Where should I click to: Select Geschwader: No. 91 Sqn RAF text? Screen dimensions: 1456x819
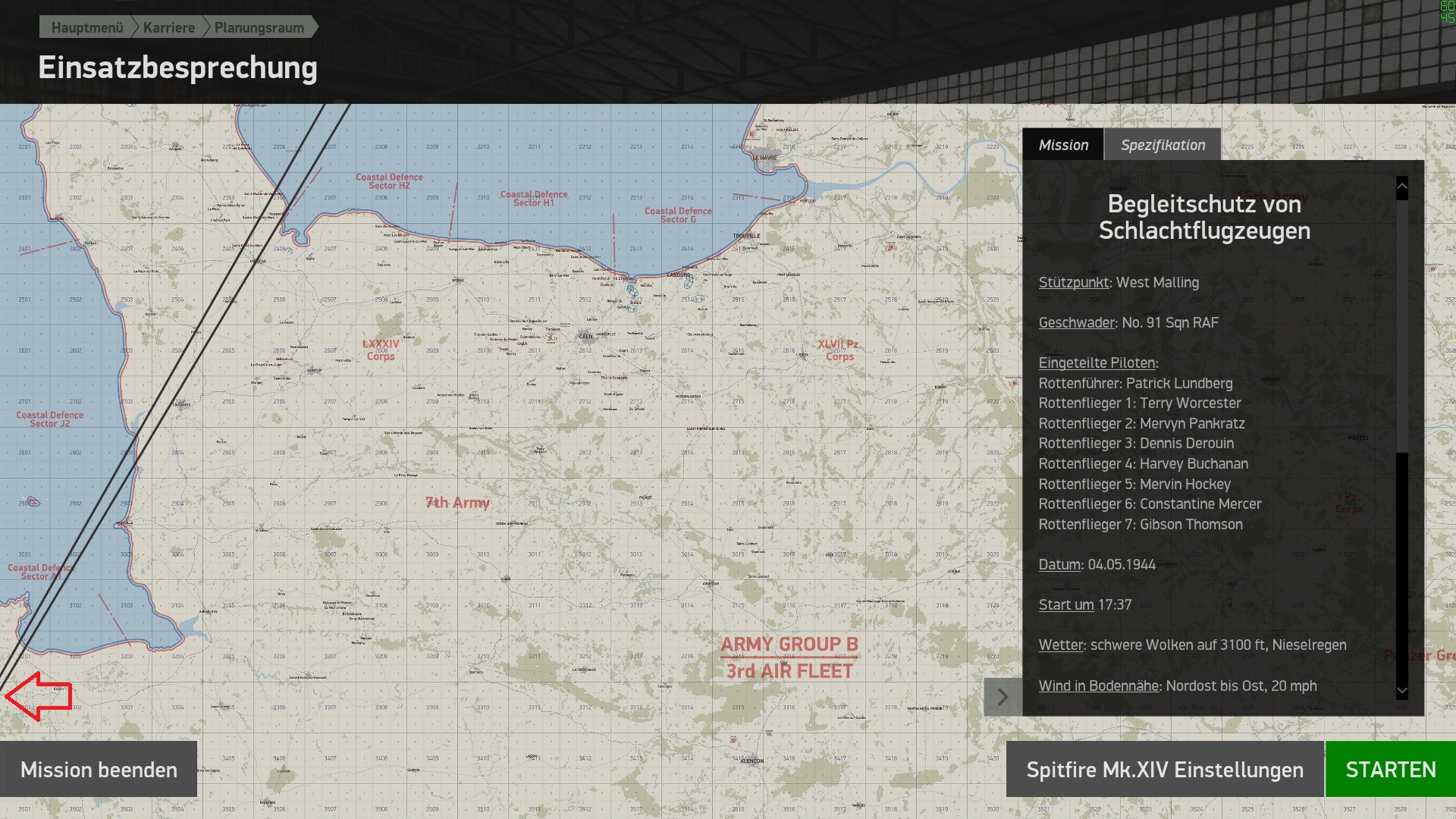pyautogui.click(x=1128, y=323)
